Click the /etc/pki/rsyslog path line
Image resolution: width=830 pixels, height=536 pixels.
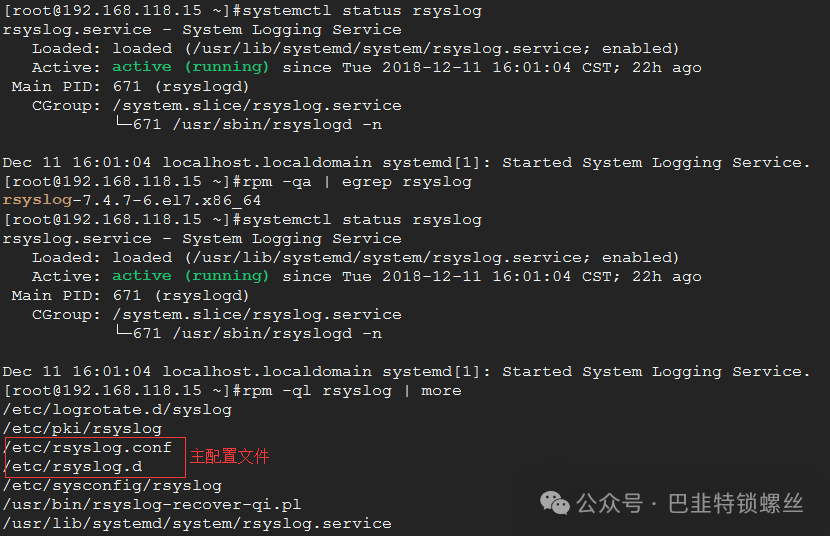click(x=83, y=429)
